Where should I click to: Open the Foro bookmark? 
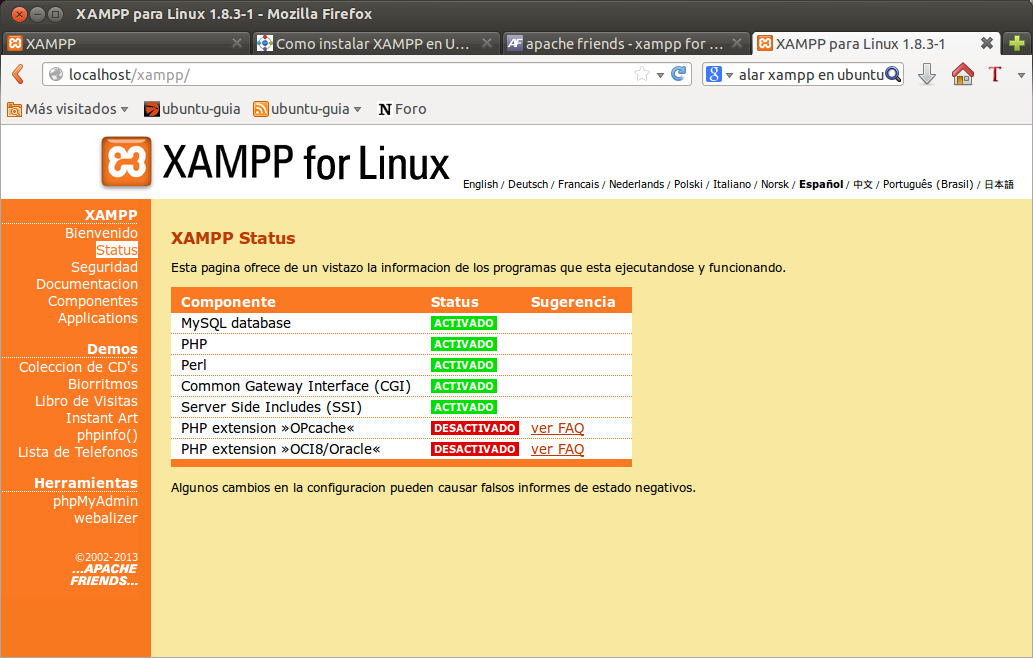(402, 109)
